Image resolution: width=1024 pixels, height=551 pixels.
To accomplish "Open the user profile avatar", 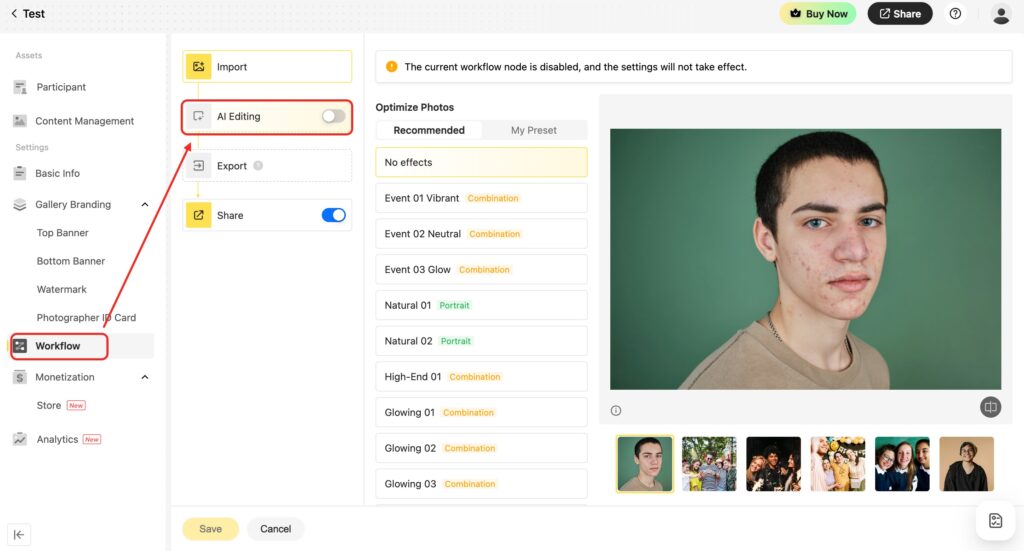I will (x=1000, y=14).
